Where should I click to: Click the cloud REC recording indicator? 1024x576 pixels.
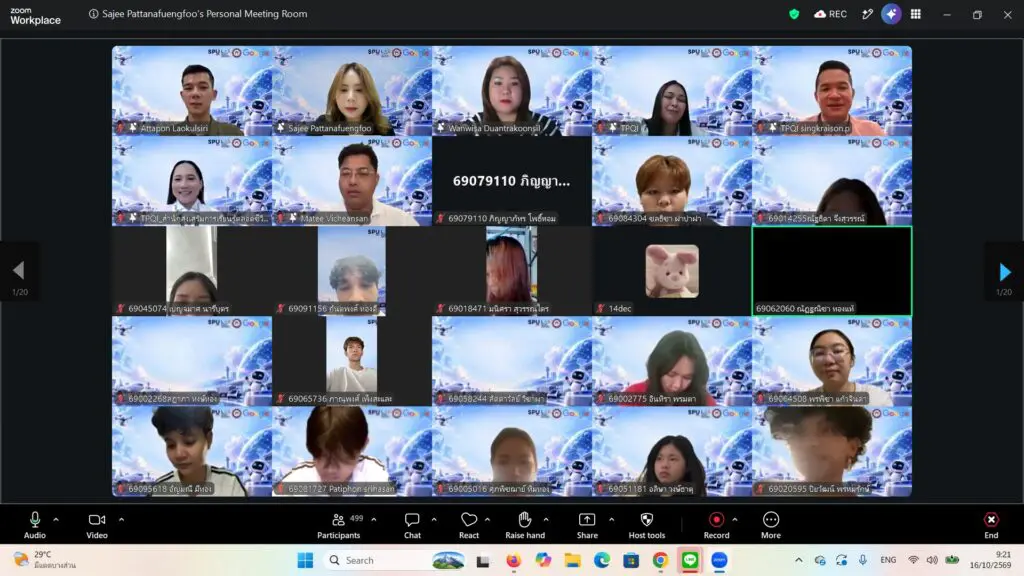(830, 14)
